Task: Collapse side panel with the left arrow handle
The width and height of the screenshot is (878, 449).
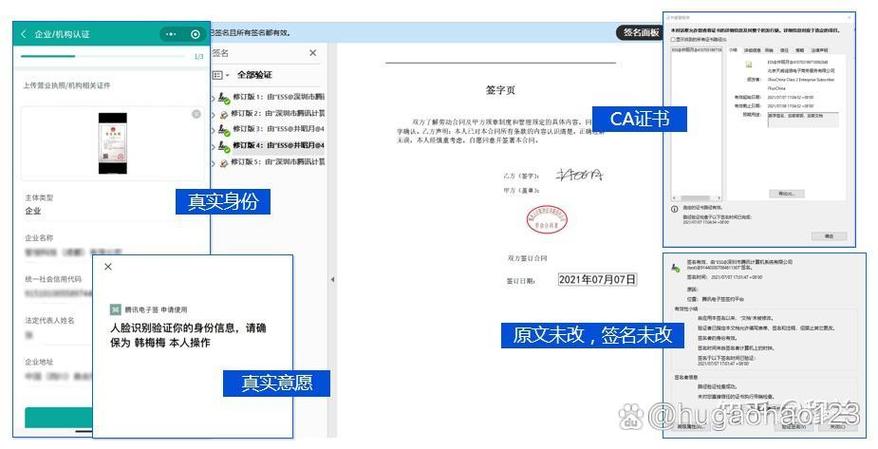Action: coord(332,279)
